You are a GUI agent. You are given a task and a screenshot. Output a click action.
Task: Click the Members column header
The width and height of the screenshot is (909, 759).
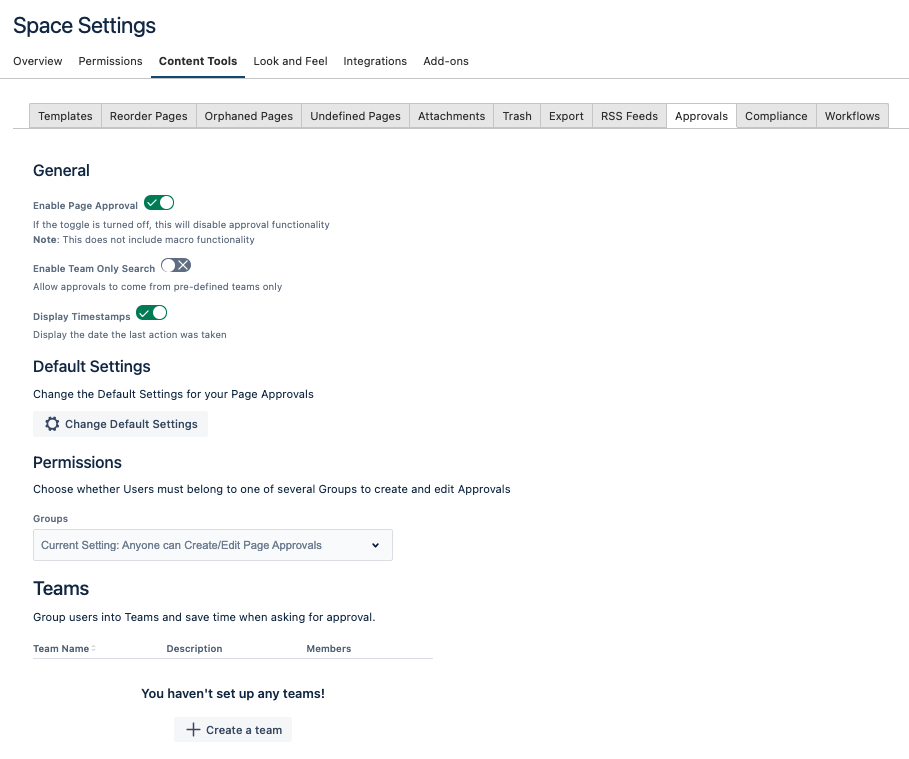click(329, 649)
